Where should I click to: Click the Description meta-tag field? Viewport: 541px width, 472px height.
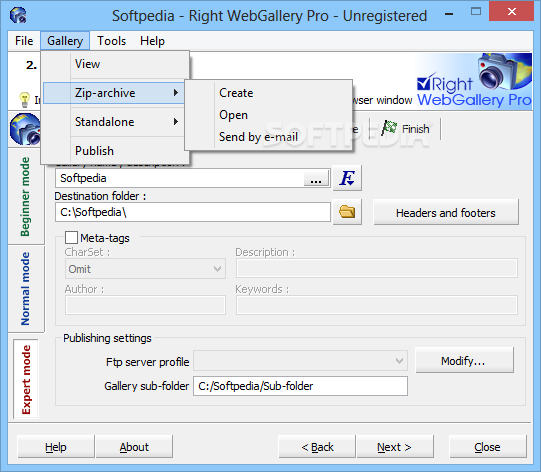pyautogui.click(x=377, y=268)
